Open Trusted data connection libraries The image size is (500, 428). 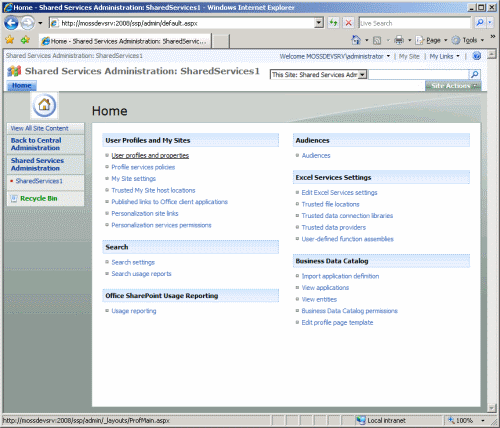pyautogui.click(x=347, y=216)
